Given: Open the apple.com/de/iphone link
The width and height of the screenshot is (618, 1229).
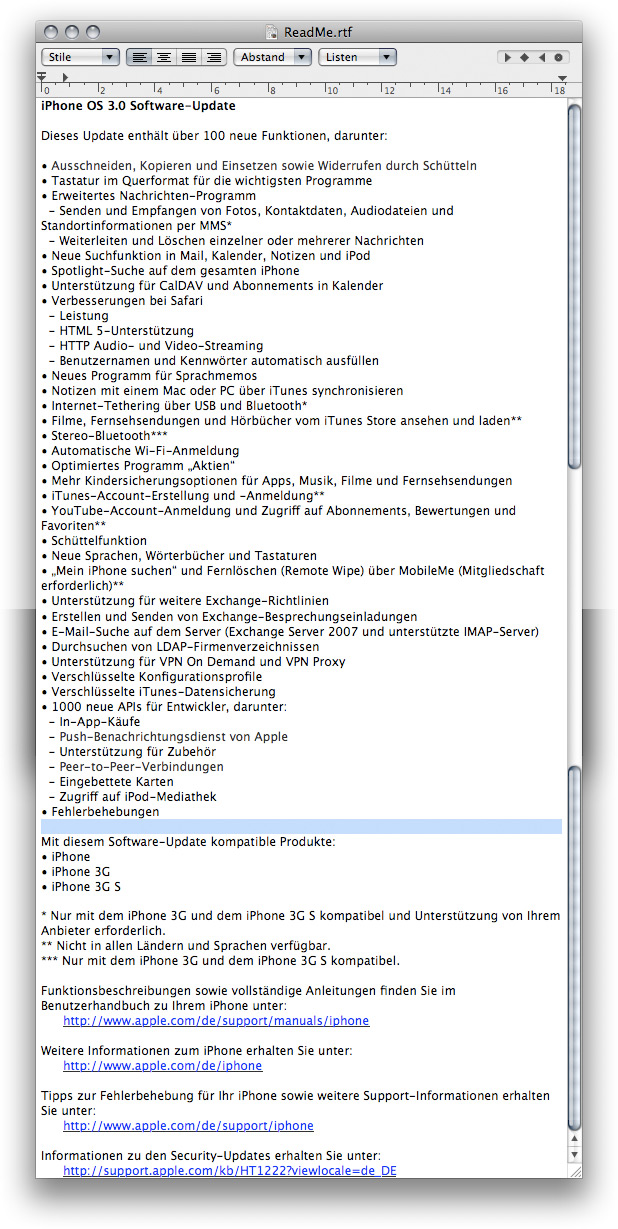Looking at the screenshot, I should click(x=162, y=1066).
